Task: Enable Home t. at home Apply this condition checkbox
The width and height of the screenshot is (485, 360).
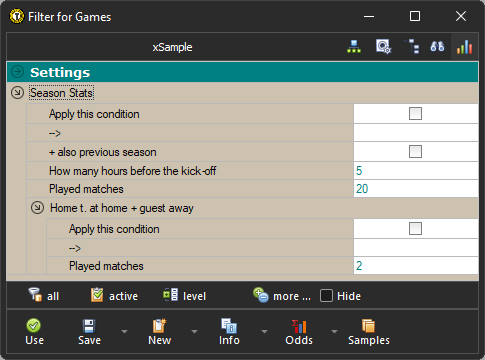Action: pyautogui.click(x=415, y=229)
